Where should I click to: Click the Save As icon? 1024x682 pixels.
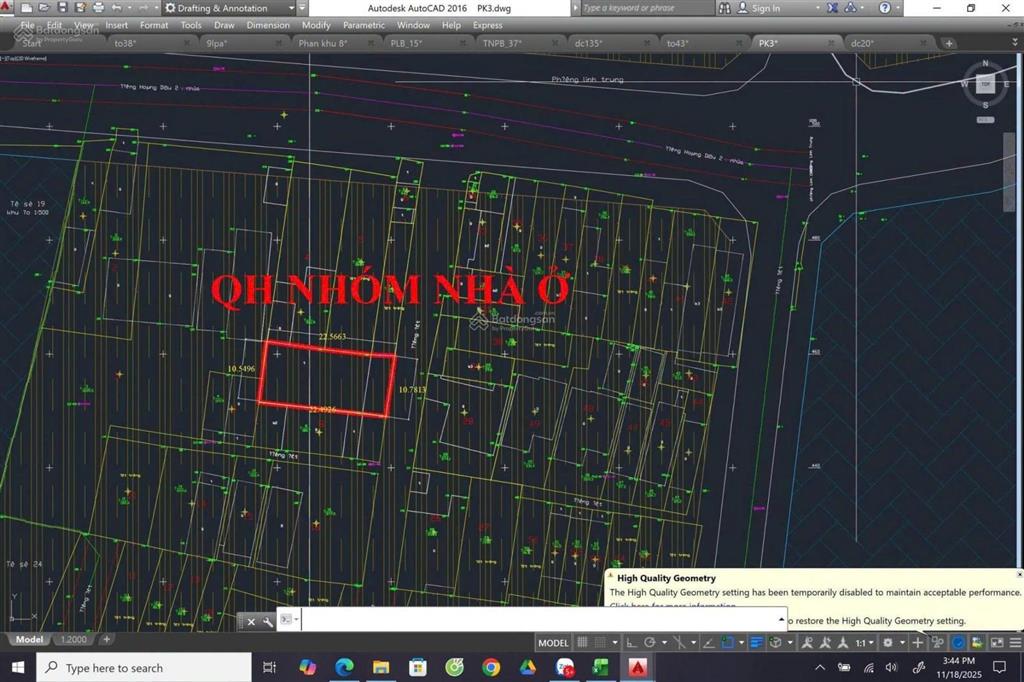[80, 8]
